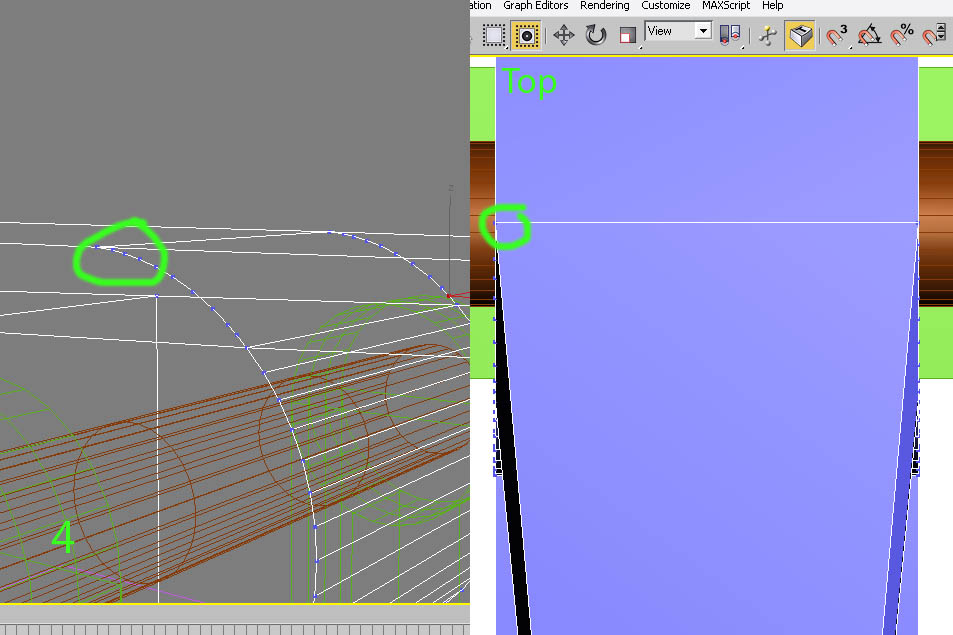The width and height of the screenshot is (953, 635).
Task: Open the MAXScript menu
Action: tap(726, 5)
